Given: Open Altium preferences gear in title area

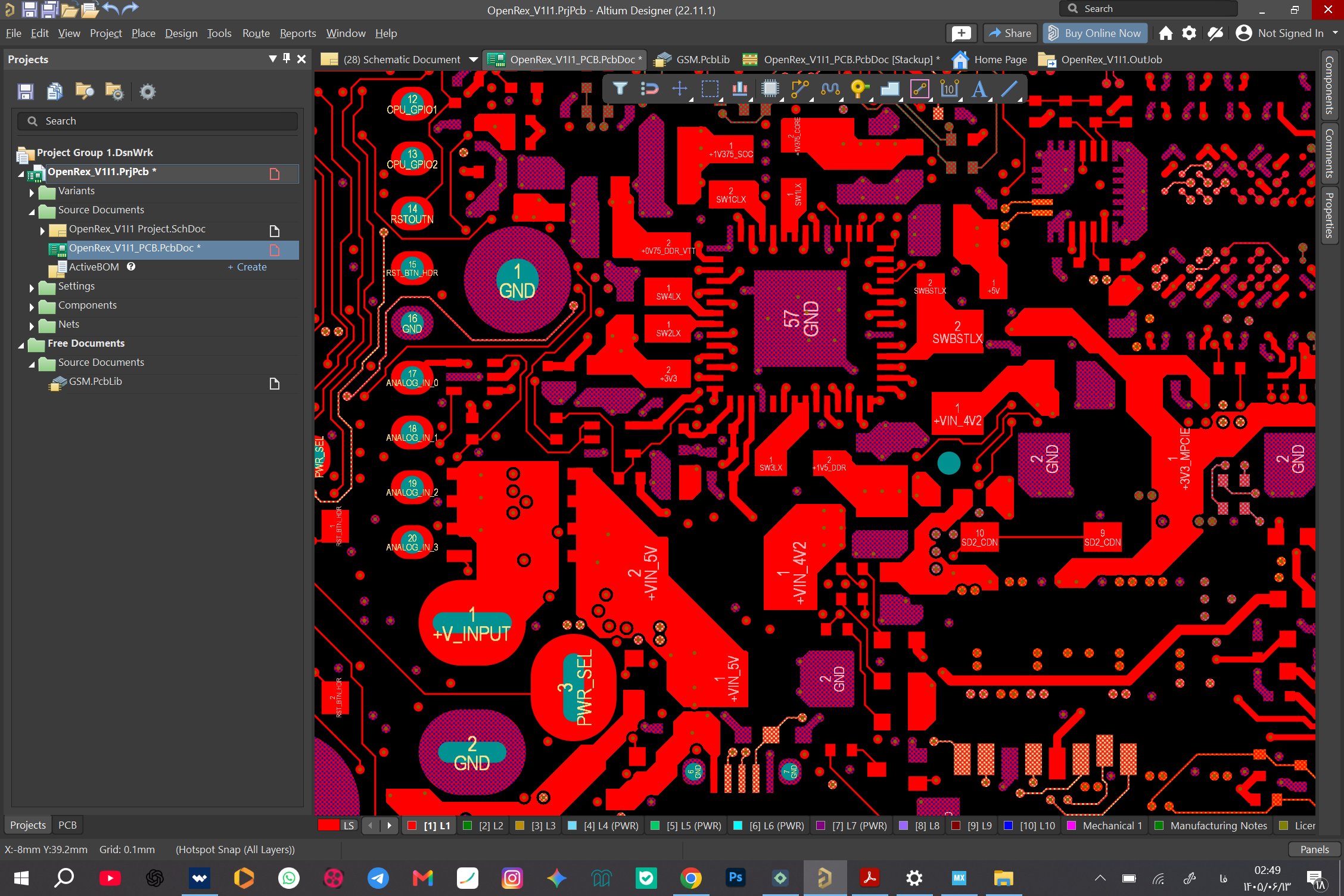Looking at the screenshot, I should [x=1189, y=33].
